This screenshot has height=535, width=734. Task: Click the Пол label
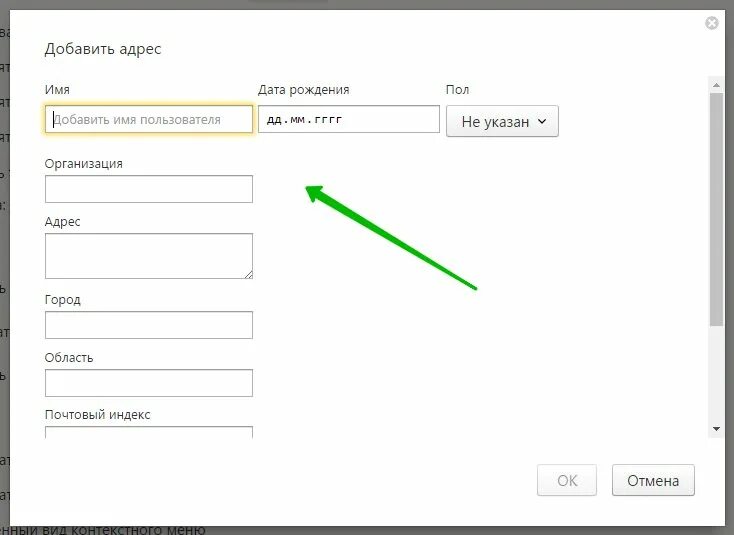pyautogui.click(x=457, y=89)
